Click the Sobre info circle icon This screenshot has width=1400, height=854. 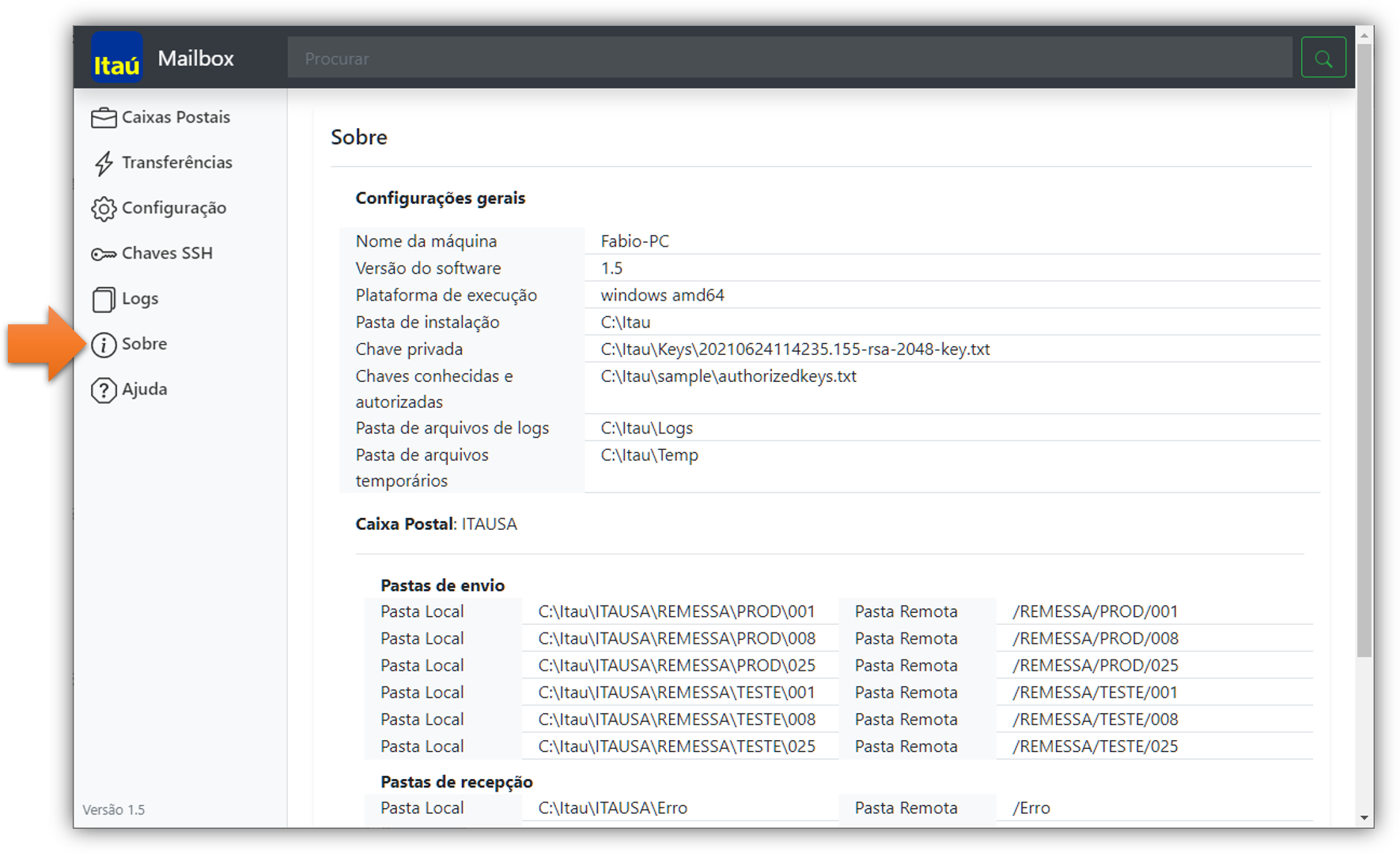click(104, 345)
